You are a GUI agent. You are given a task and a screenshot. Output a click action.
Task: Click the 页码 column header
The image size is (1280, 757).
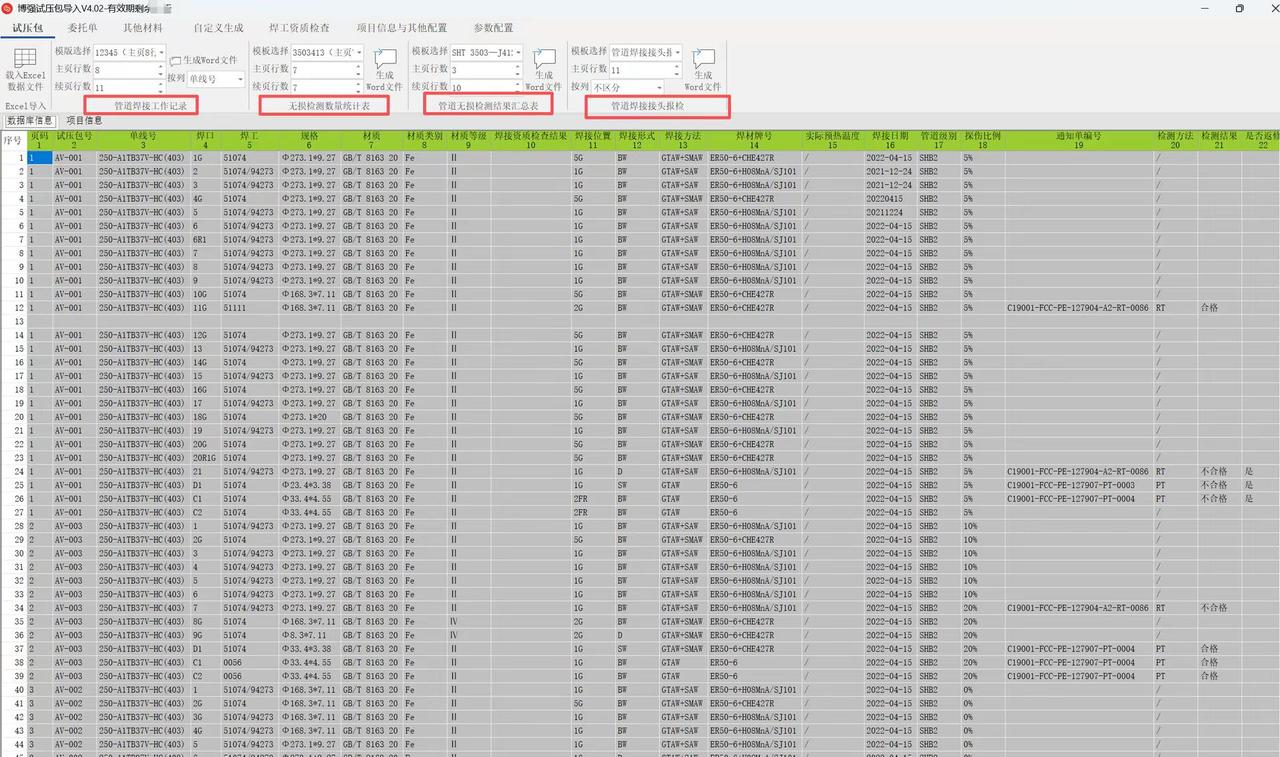click(39, 139)
